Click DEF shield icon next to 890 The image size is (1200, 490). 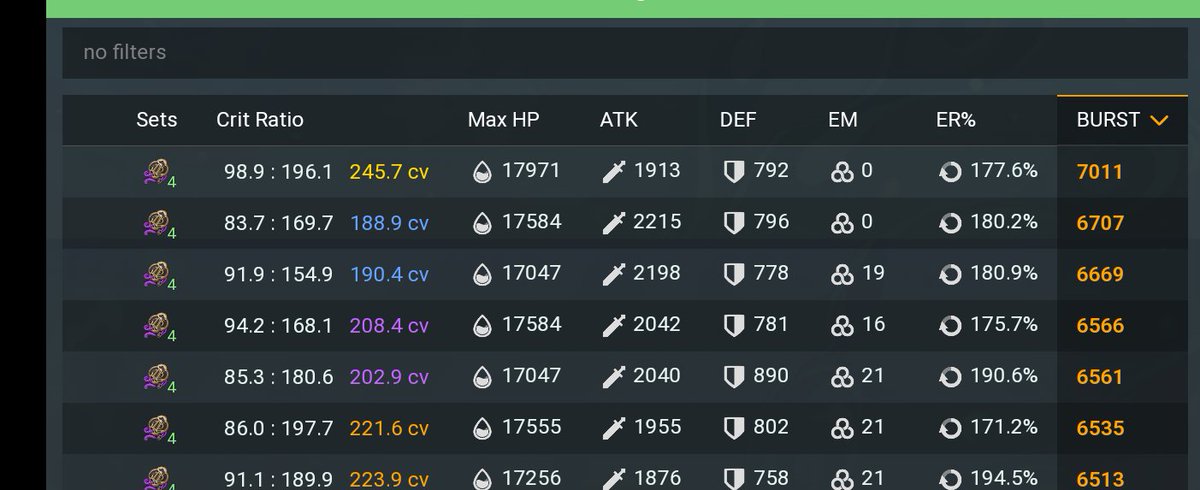tap(734, 377)
